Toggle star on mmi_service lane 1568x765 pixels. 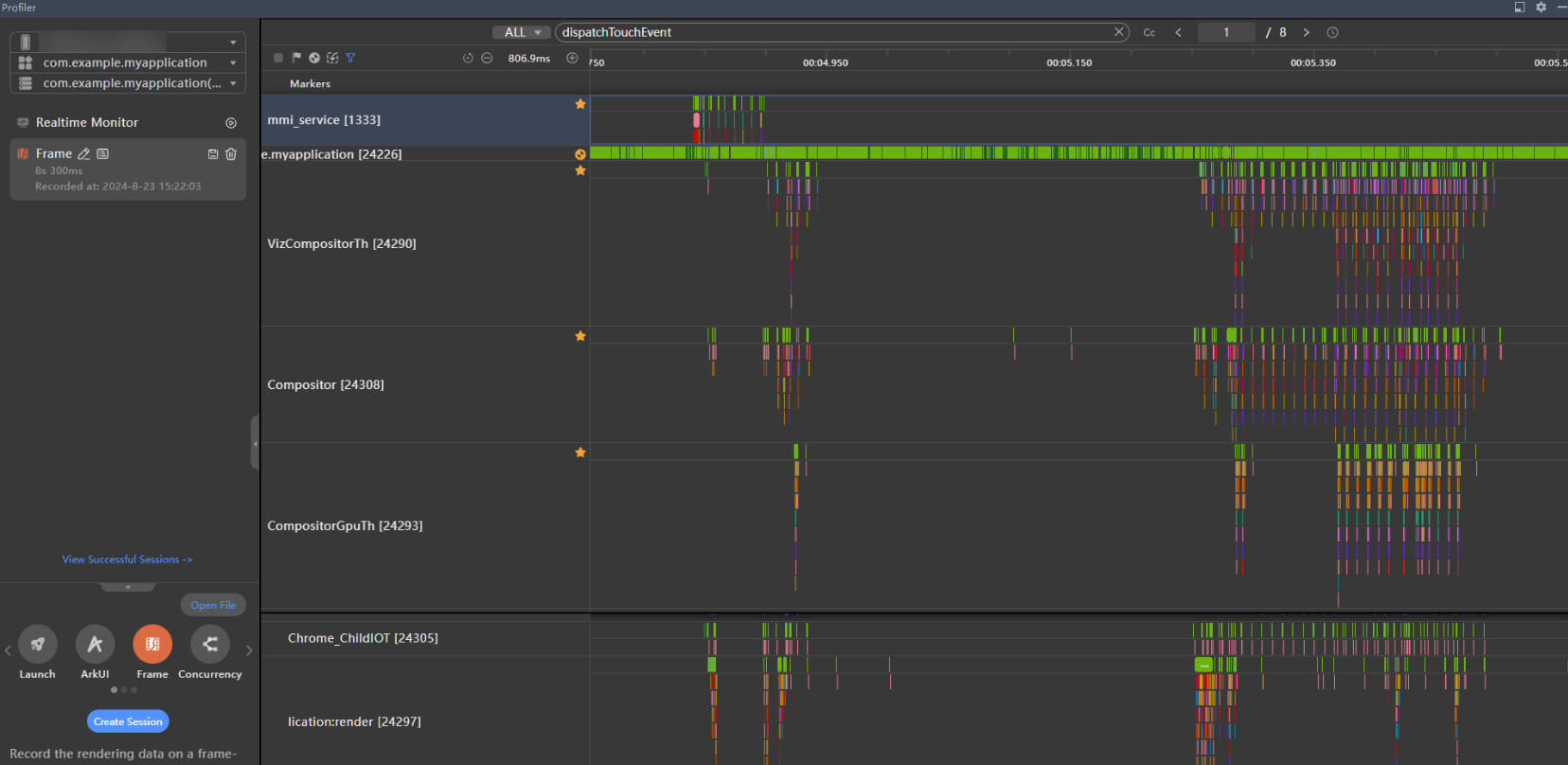580,104
